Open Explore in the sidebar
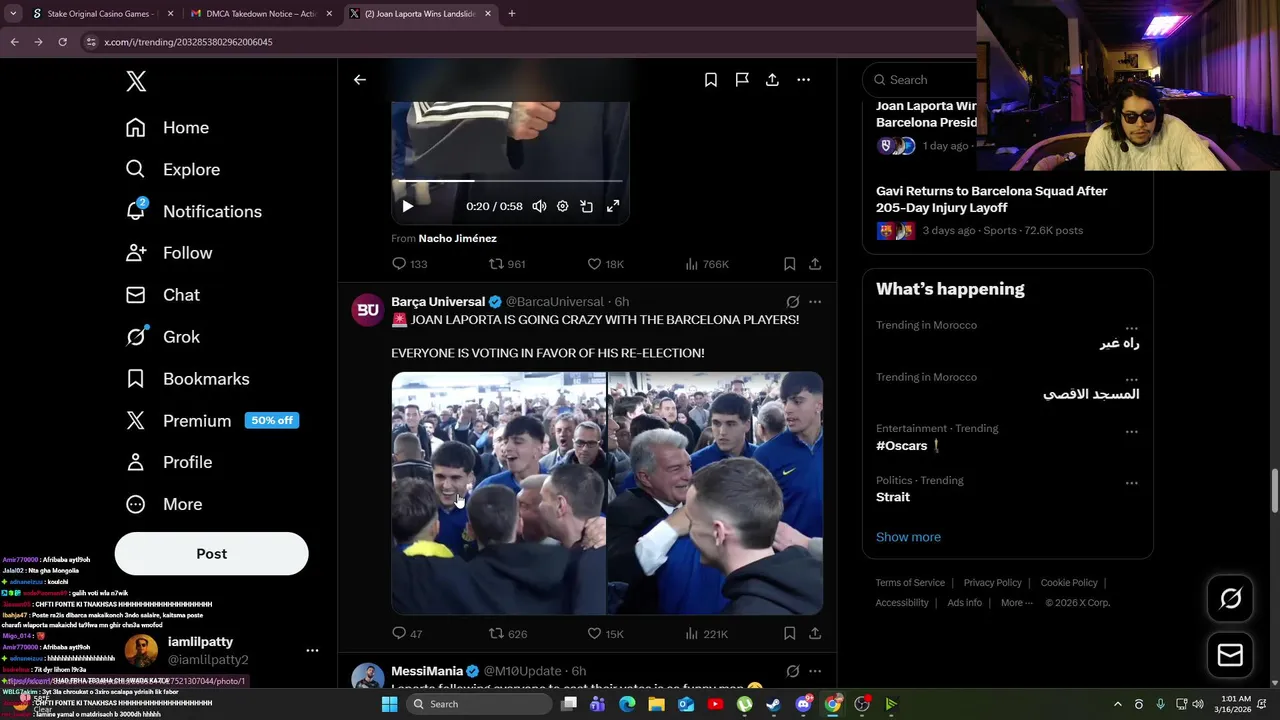1280x720 pixels. (173, 170)
